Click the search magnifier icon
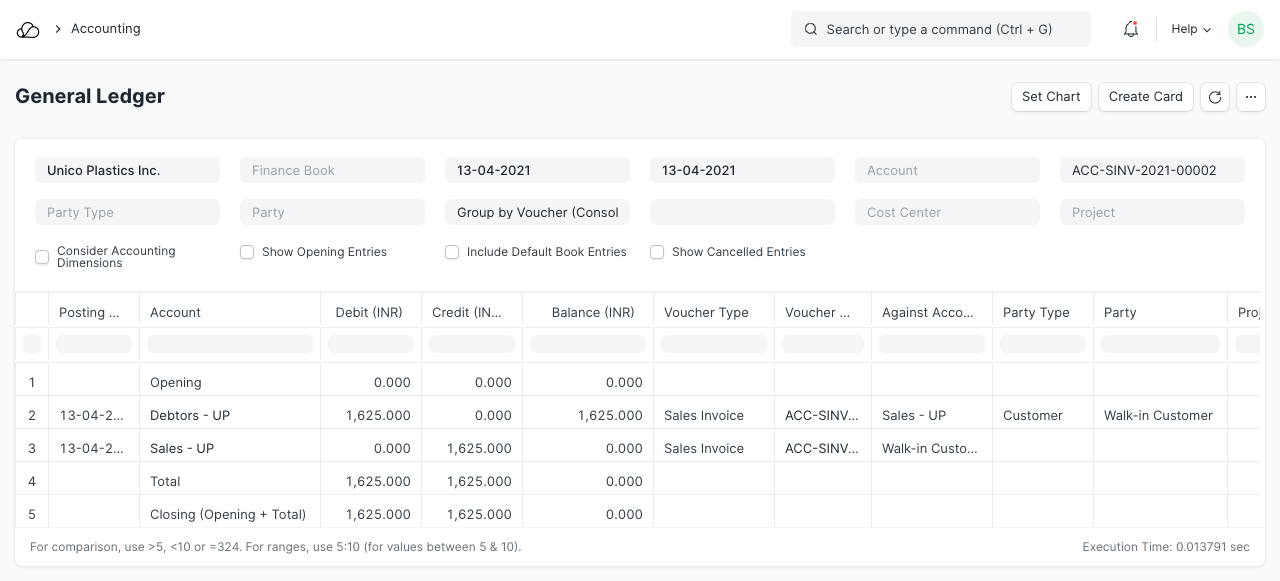Viewport: 1280px width, 581px height. [811, 30]
